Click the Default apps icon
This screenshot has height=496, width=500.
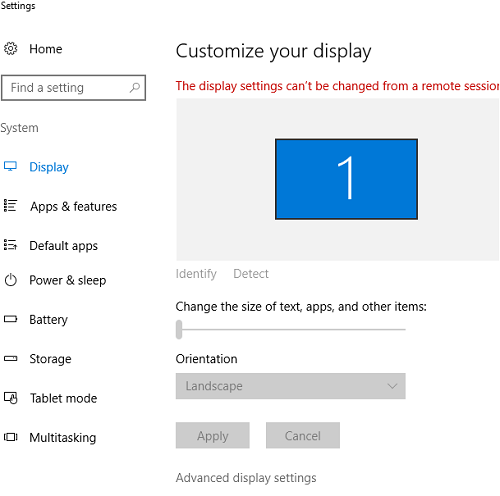(x=10, y=245)
